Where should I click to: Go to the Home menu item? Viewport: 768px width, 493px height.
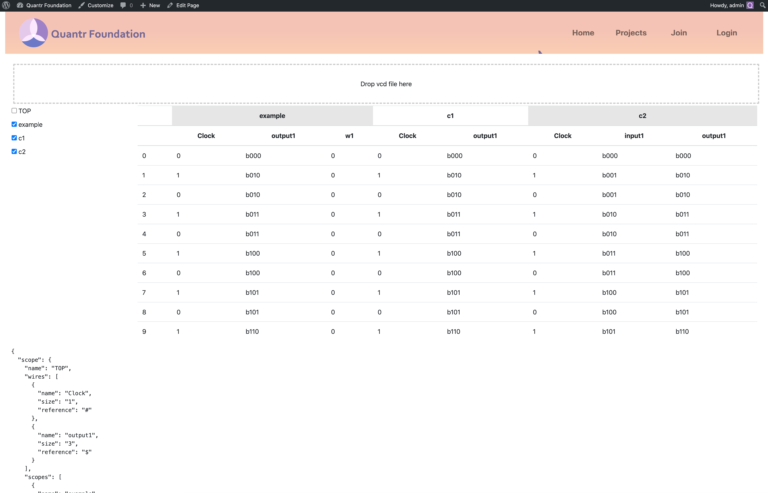click(583, 33)
